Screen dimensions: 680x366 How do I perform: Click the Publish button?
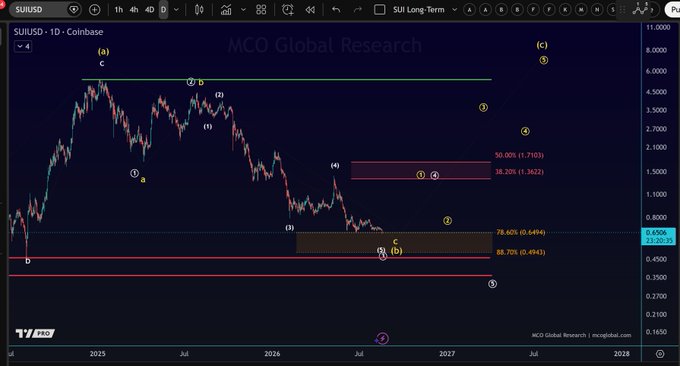(x=673, y=10)
